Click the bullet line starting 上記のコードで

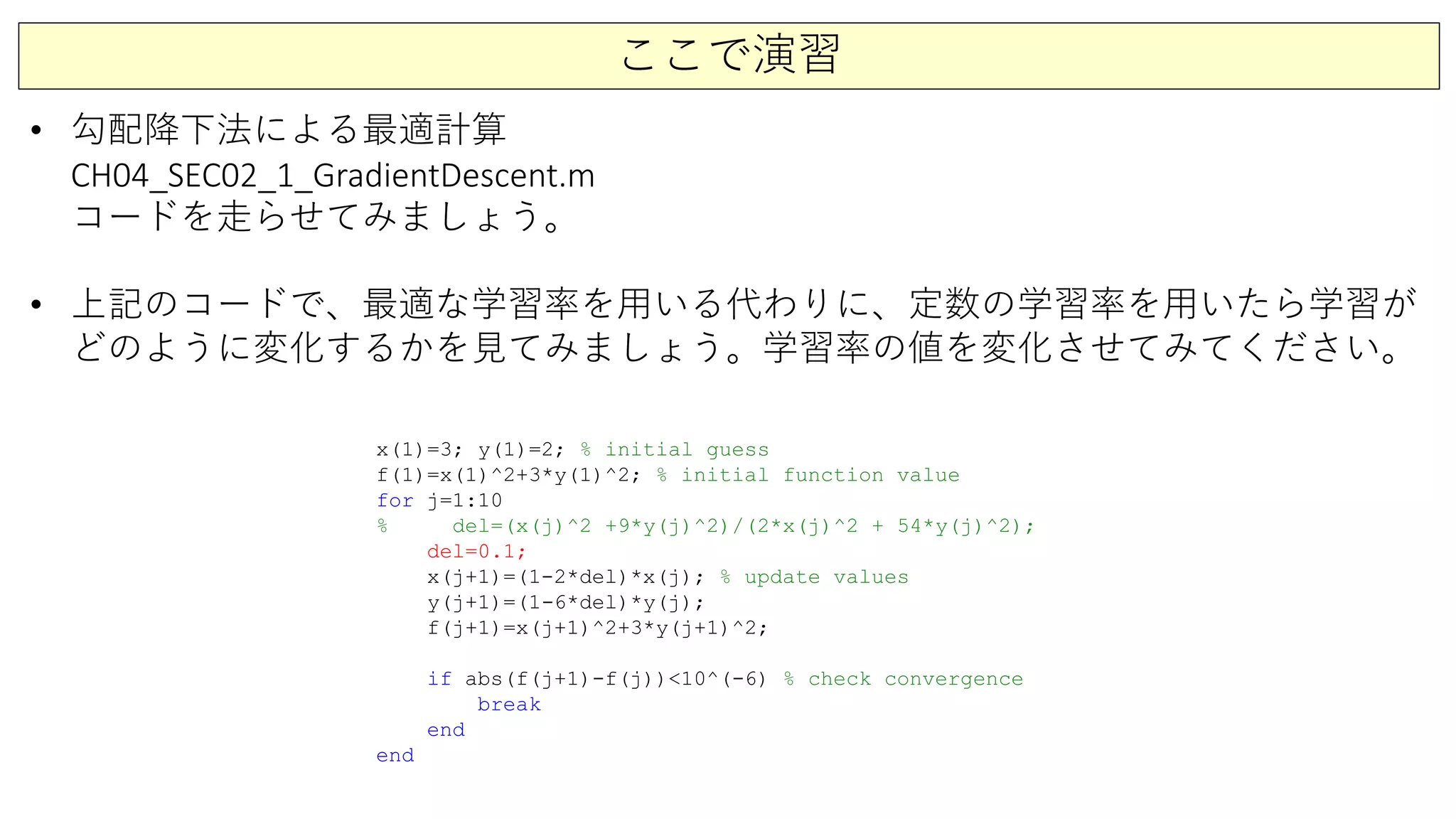coord(744,304)
